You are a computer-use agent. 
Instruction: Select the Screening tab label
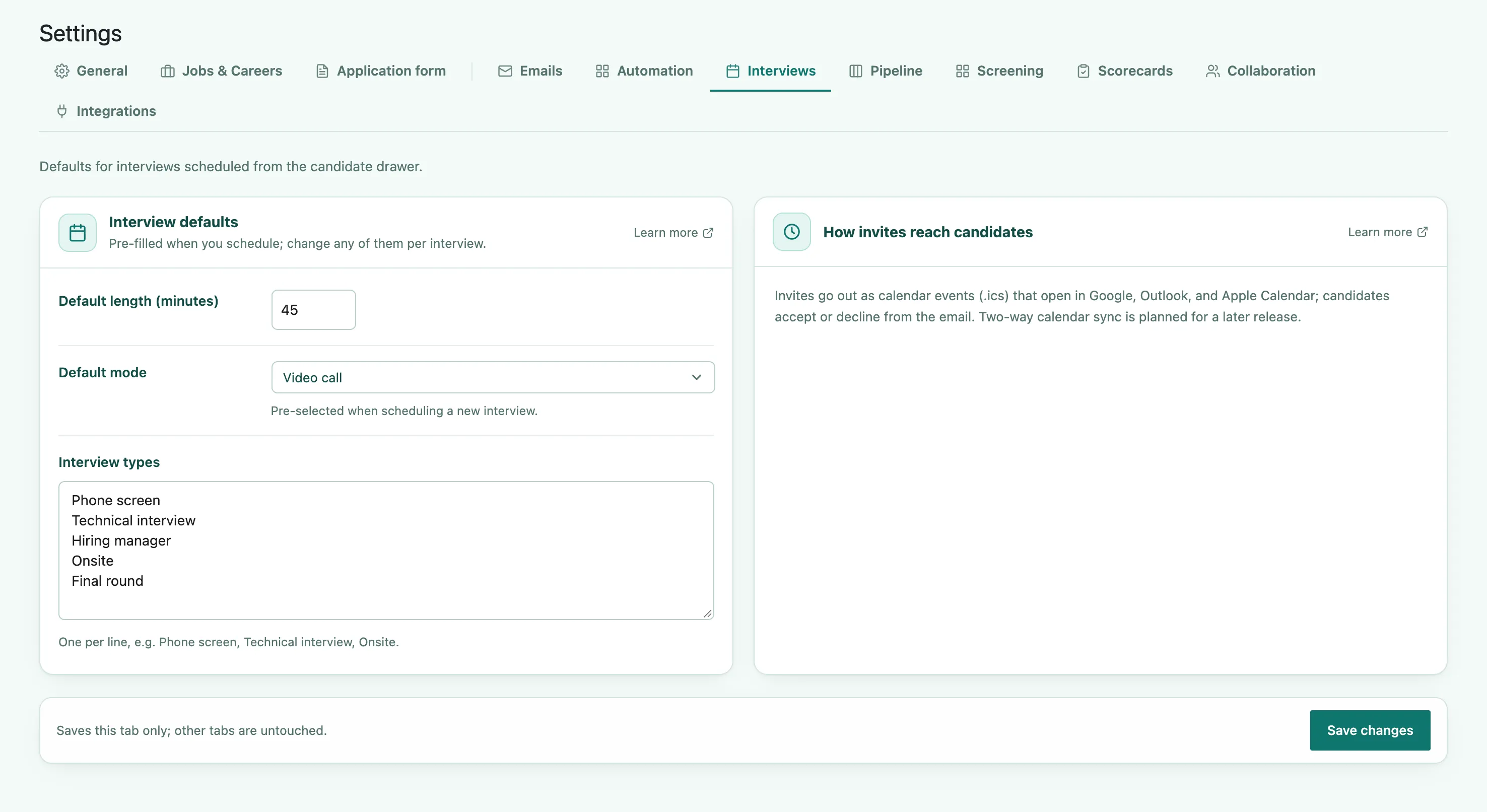(x=1009, y=71)
